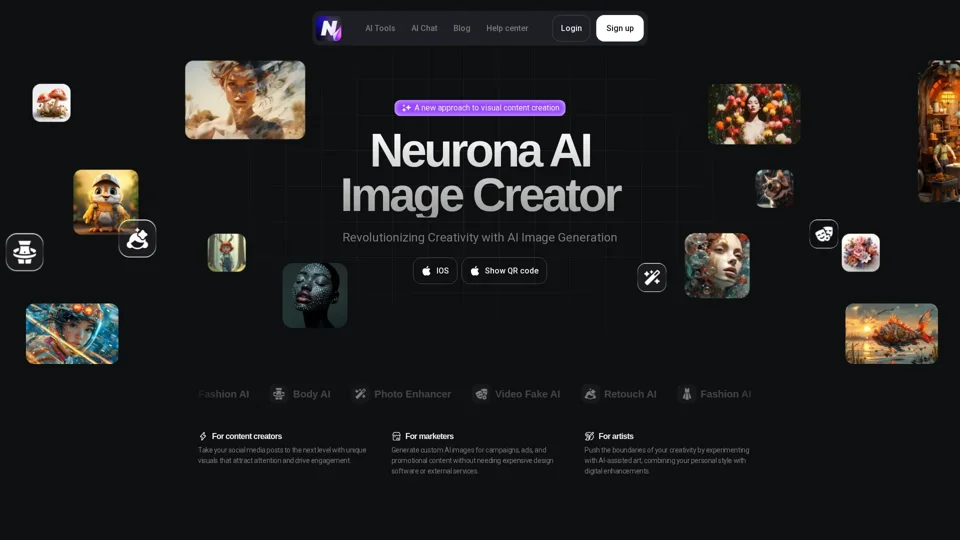
Task: Open the AI Tools menu item
Action: pyautogui.click(x=380, y=28)
